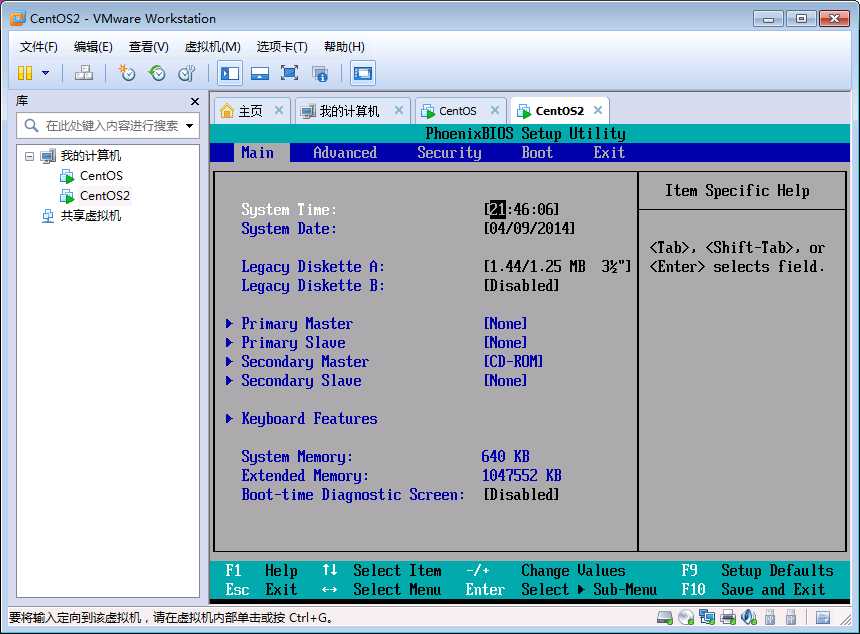Click the message log status bar icon
The width and height of the screenshot is (860, 634).
pyautogui.click(x=823, y=618)
